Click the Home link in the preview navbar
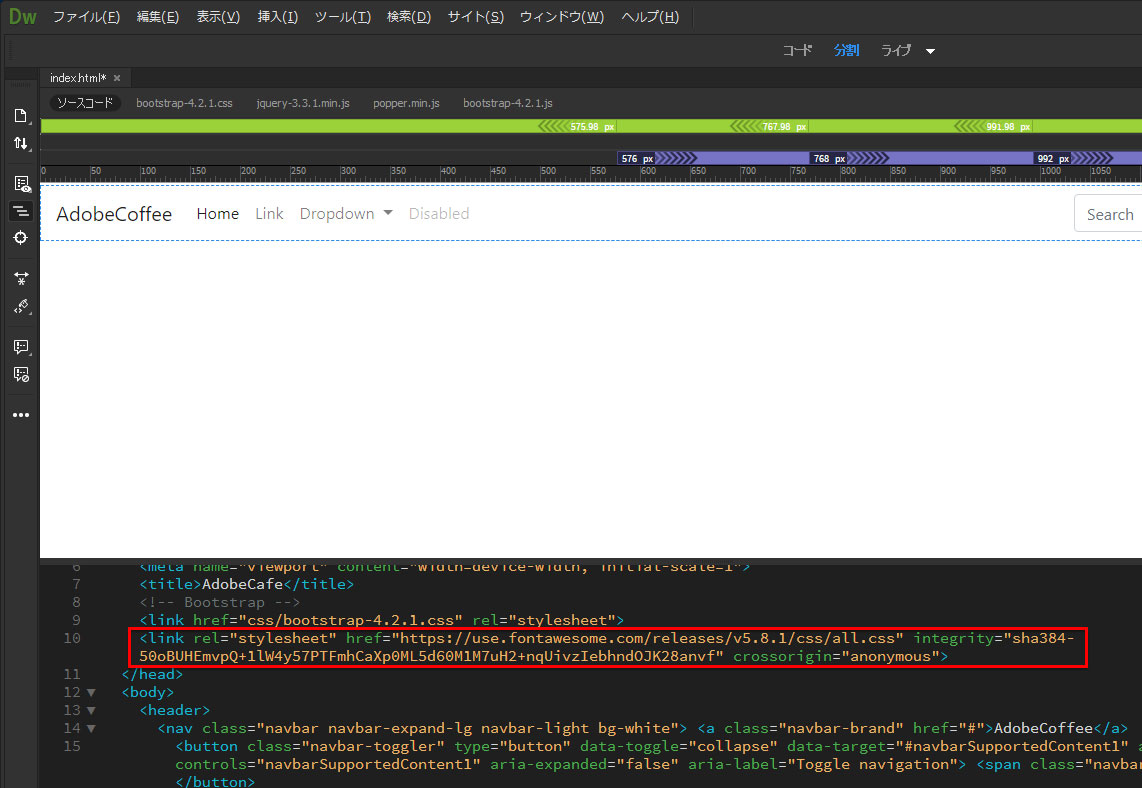The width and height of the screenshot is (1142, 788). tap(217, 214)
